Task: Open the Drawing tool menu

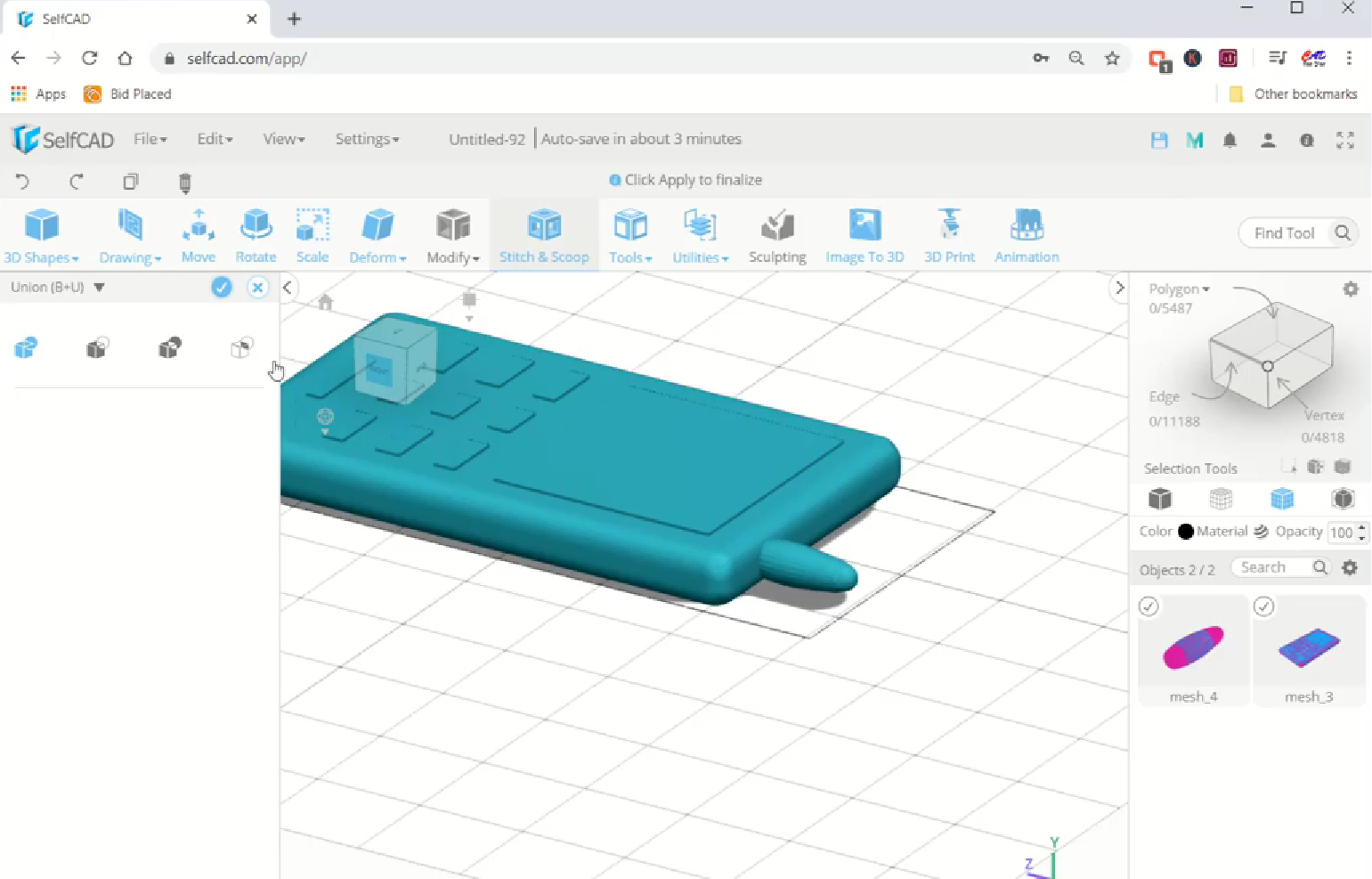Action: pyautogui.click(x=130, y=236)
